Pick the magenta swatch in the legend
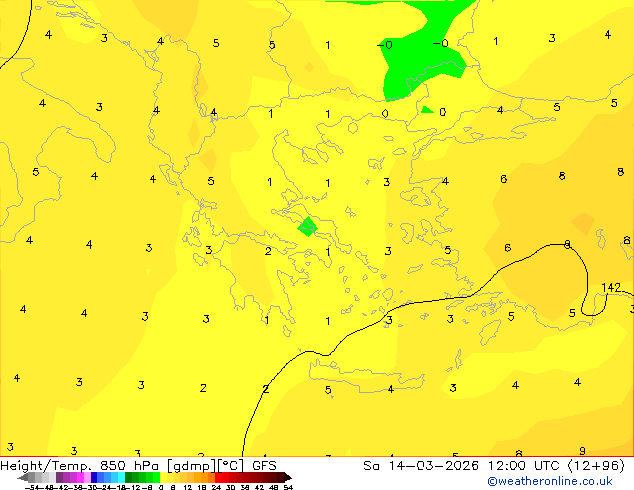Screen dimensions: 634x490 [x=80, y=477]
